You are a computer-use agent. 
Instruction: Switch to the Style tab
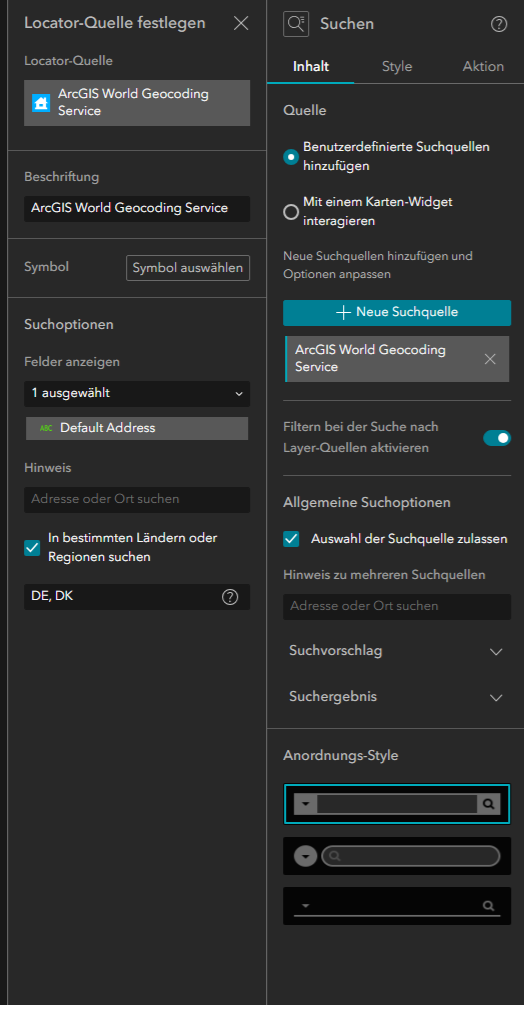397,66
